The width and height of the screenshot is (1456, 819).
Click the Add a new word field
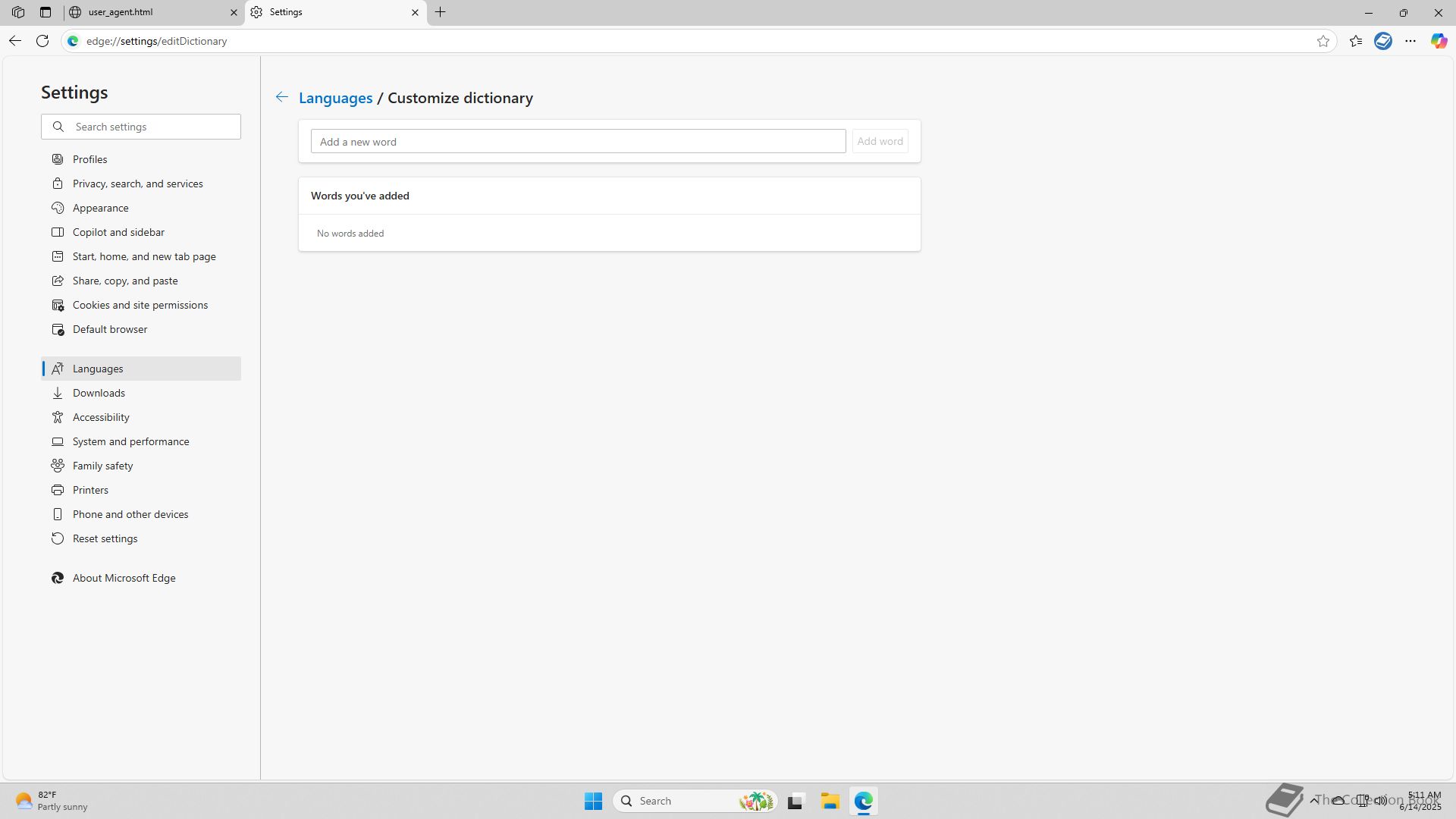(578, 142)
